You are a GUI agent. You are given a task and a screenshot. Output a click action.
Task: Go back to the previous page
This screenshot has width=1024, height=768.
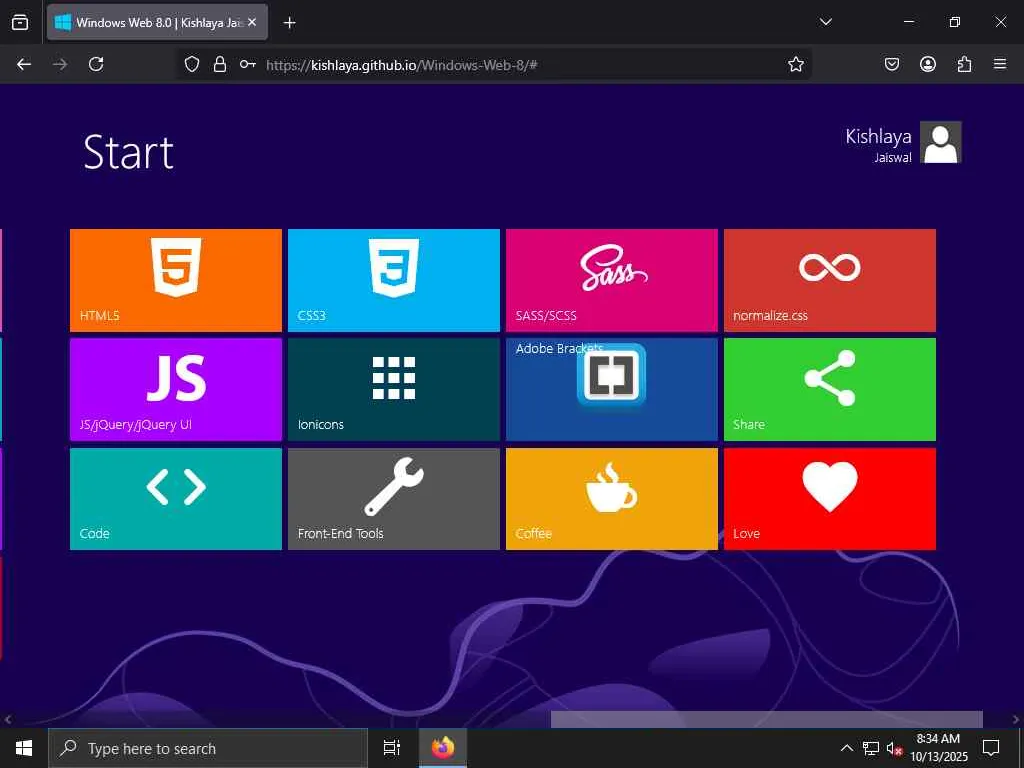24,64
